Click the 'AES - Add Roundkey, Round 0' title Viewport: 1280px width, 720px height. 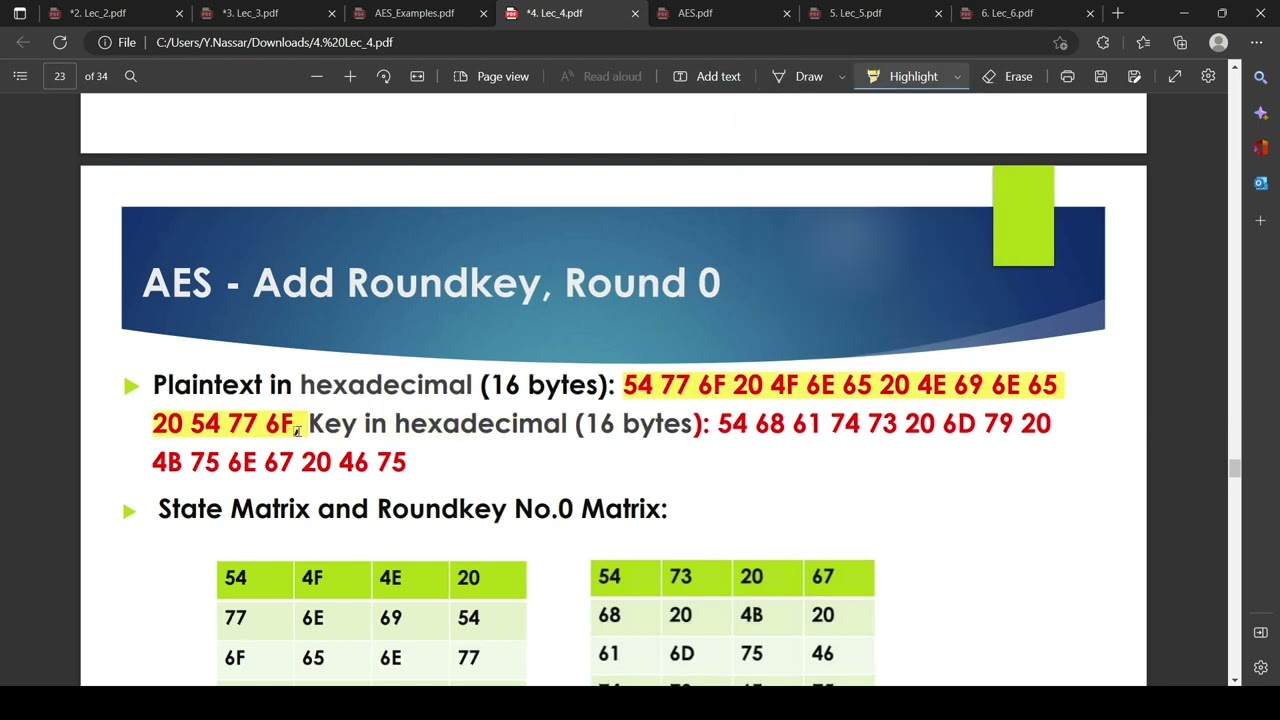click(431, 283)
